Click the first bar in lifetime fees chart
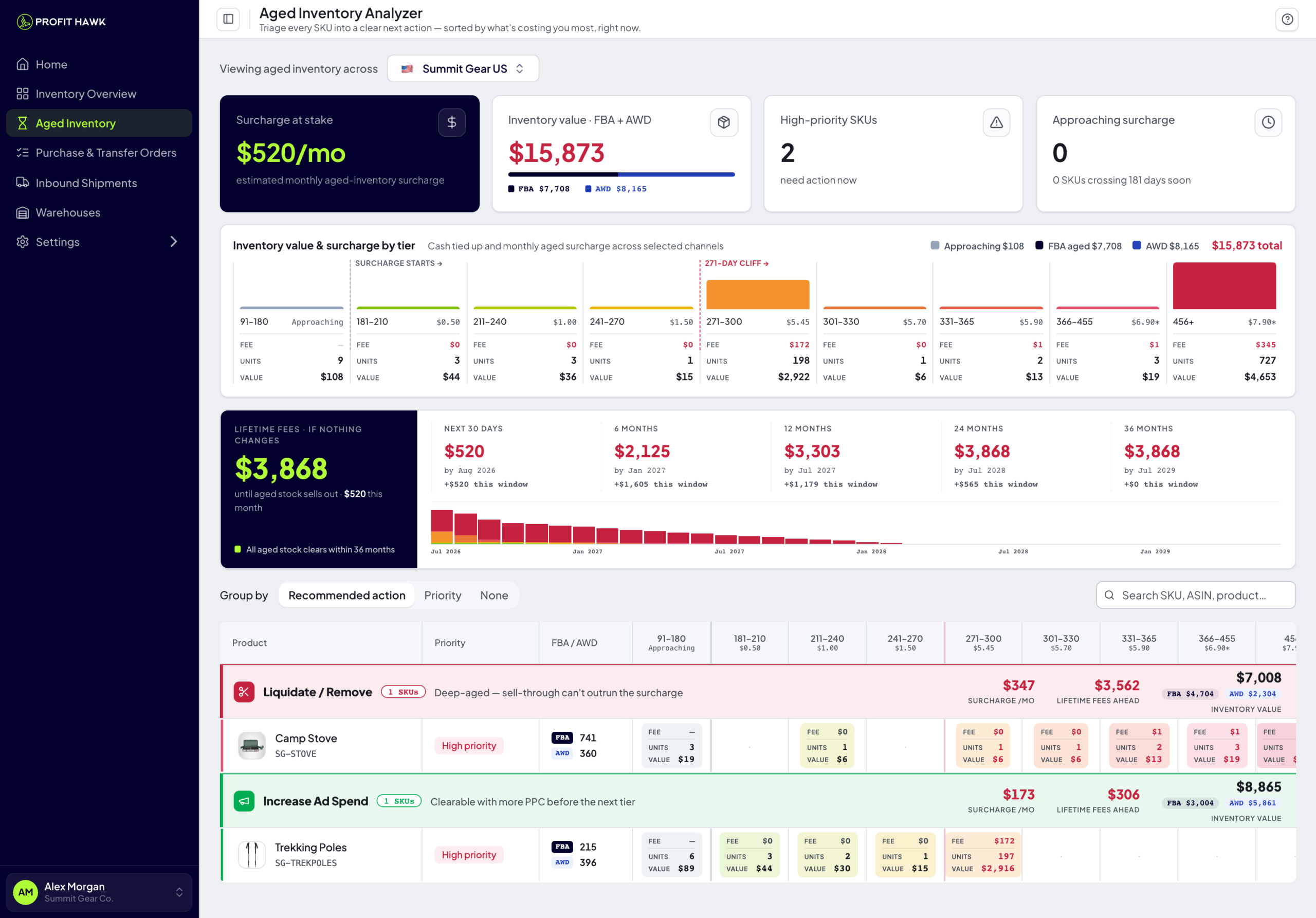The image size is (1316, 918). [442, 527]
